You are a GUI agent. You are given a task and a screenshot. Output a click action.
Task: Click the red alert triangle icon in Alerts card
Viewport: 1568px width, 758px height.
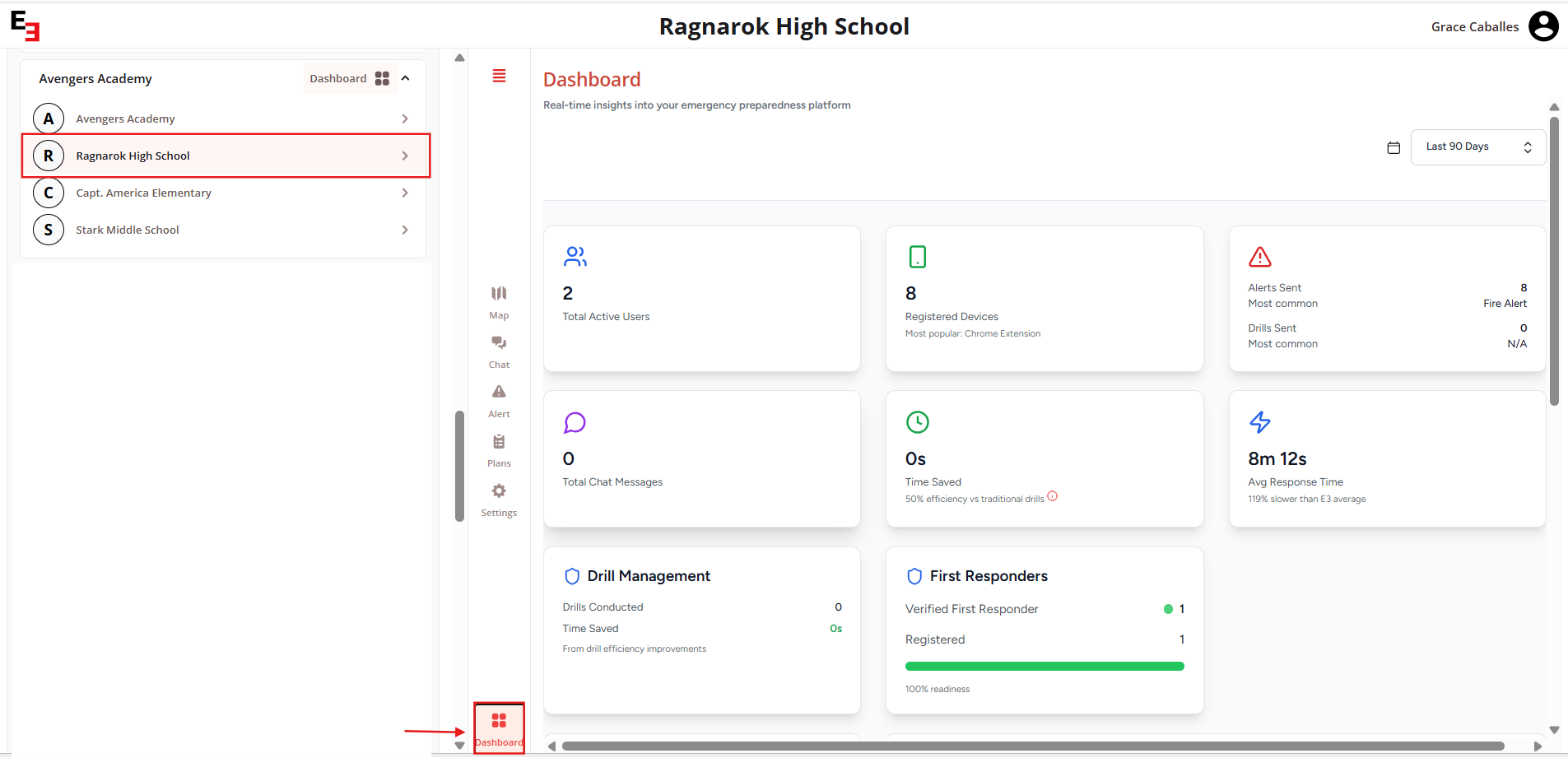coord(1260,257)
